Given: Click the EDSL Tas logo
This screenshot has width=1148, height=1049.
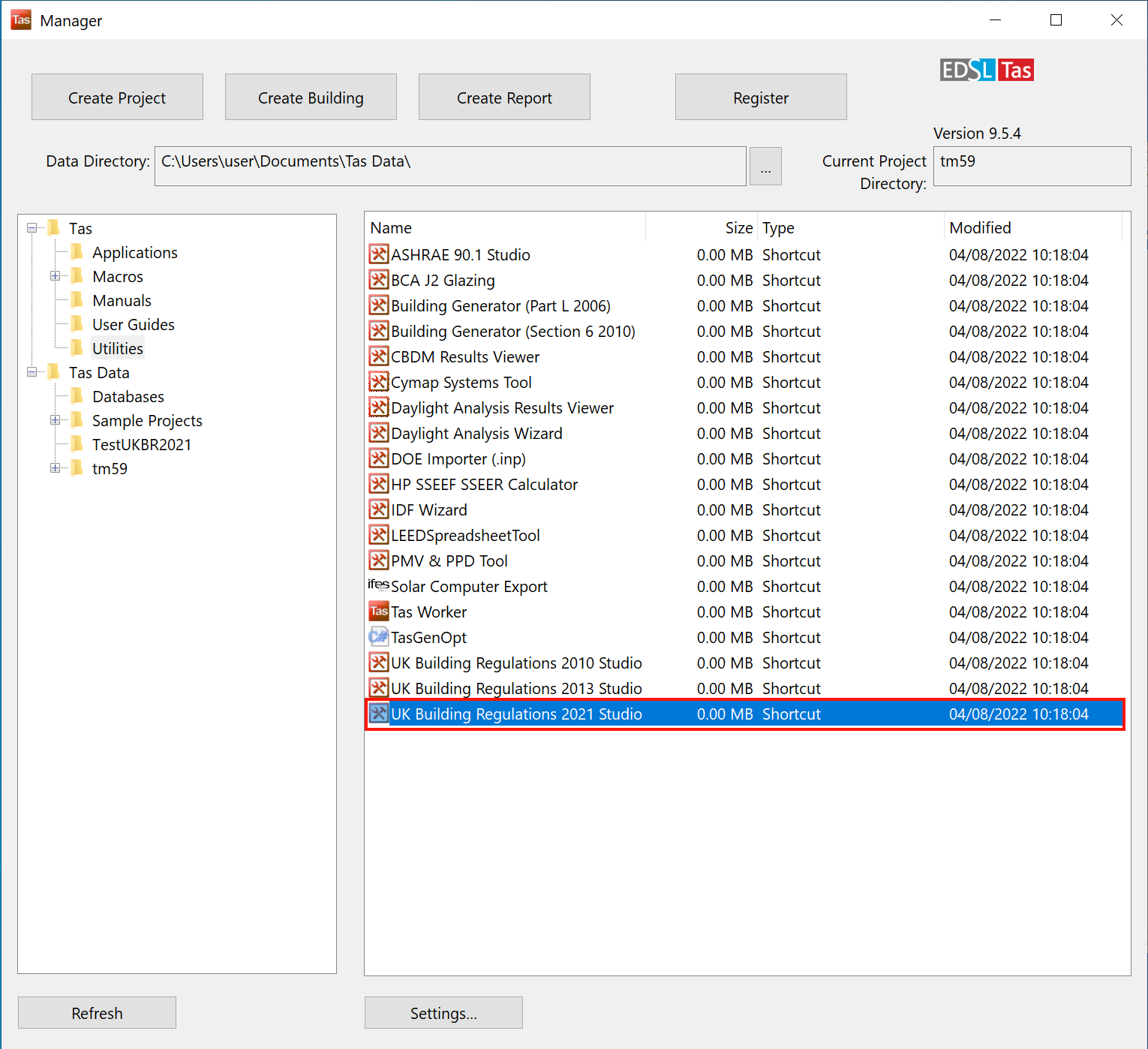Looking at the screenshot, I should click(987, 70).
